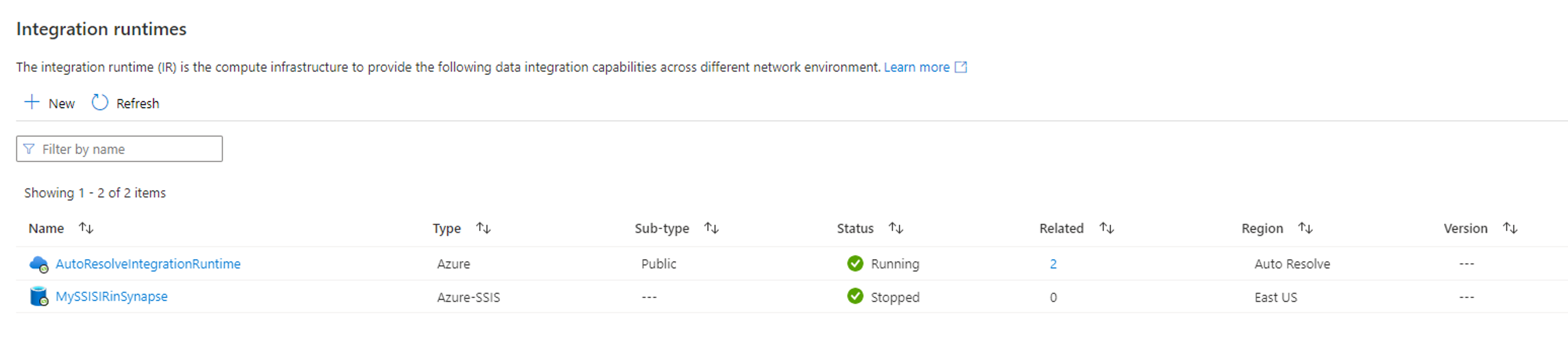Image resolution: width=1568 pixels, height=342 pixels.
Task: Sort by Status using its arrows
Action: coord(896,228)
